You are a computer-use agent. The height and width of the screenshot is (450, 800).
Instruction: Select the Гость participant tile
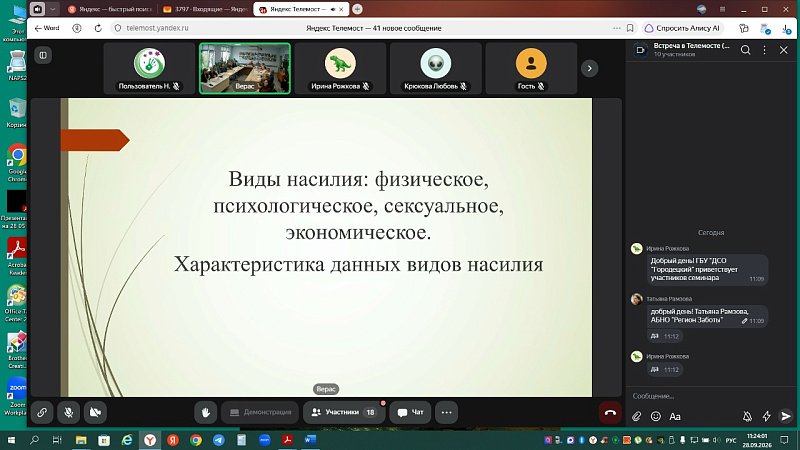[531, 68]
